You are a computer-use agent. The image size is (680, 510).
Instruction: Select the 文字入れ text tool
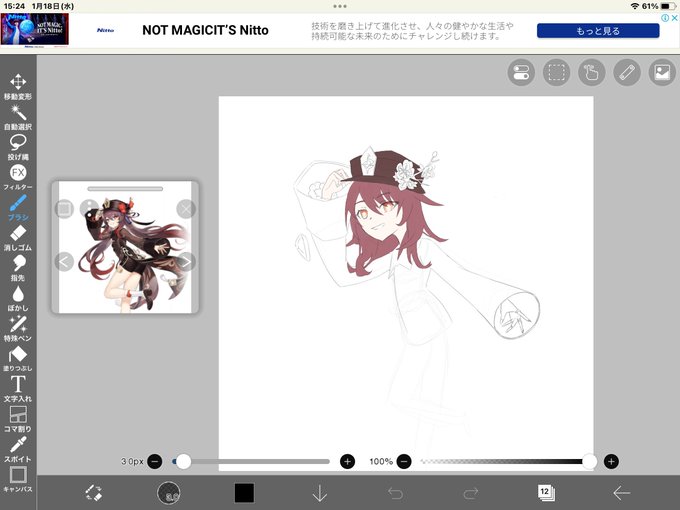(x=18, y=389)
